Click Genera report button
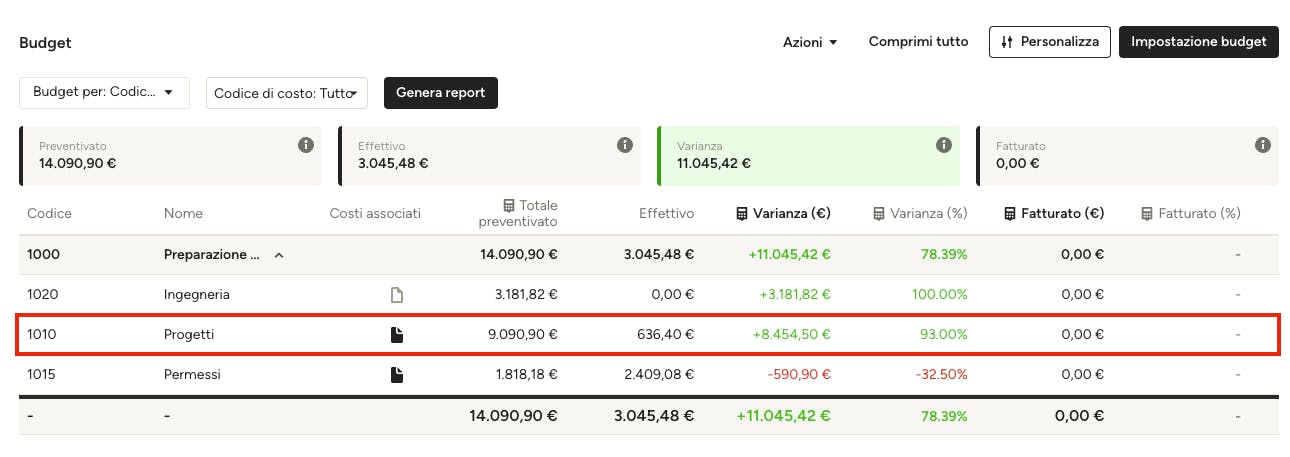 pyautogui.click(x=441, y=93)
